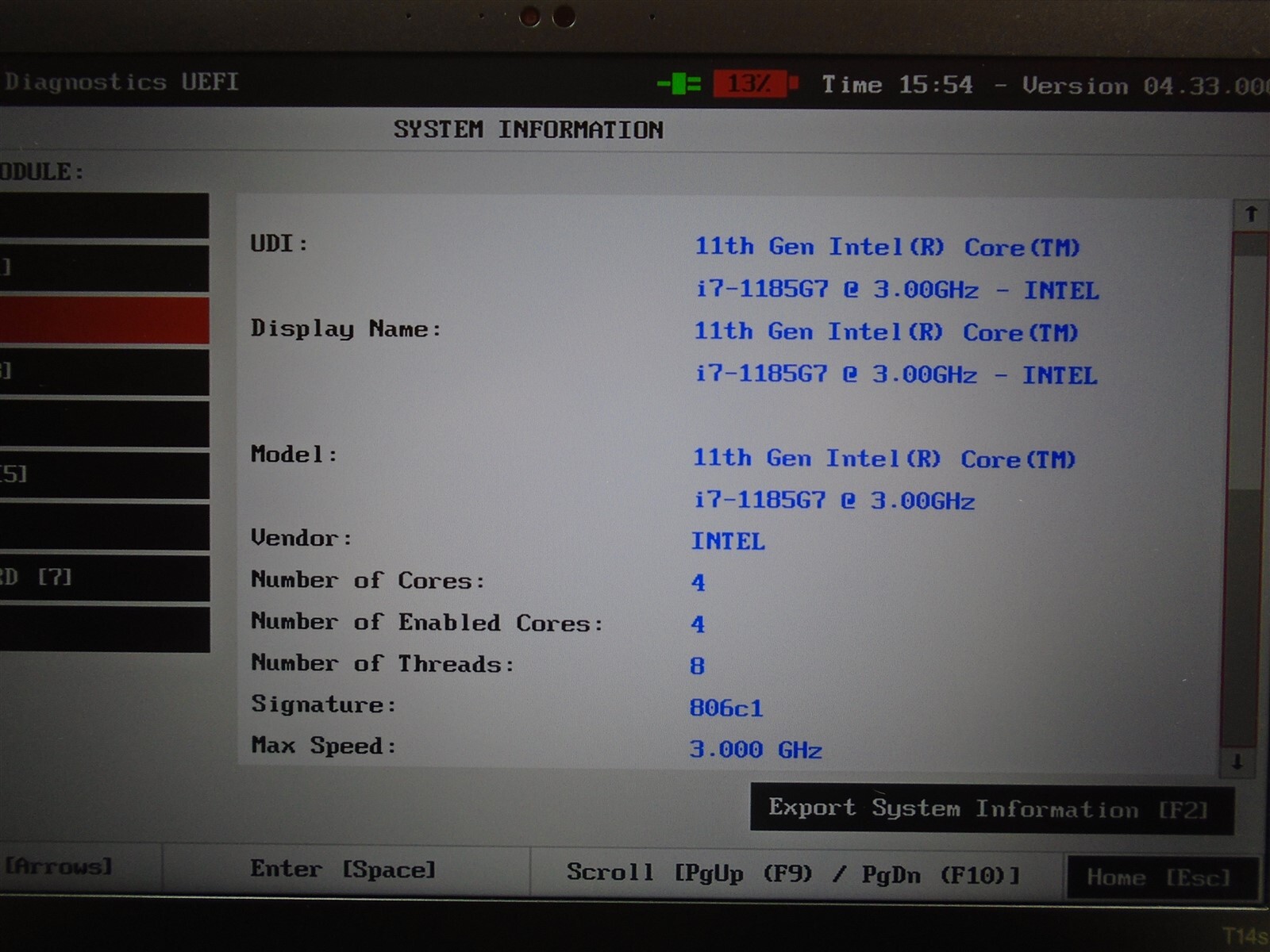
Task: Click the green power plug icon
Action: (679, 83)
